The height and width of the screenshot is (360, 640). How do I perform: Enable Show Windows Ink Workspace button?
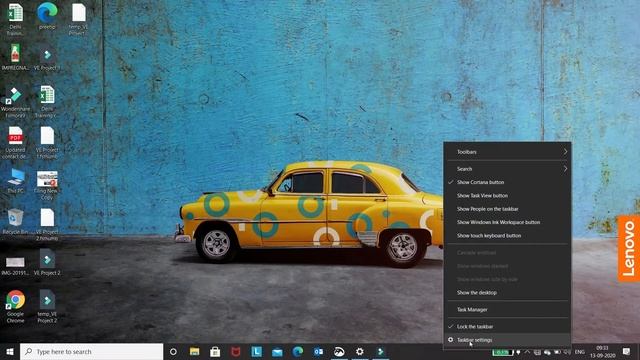[507, 222]
